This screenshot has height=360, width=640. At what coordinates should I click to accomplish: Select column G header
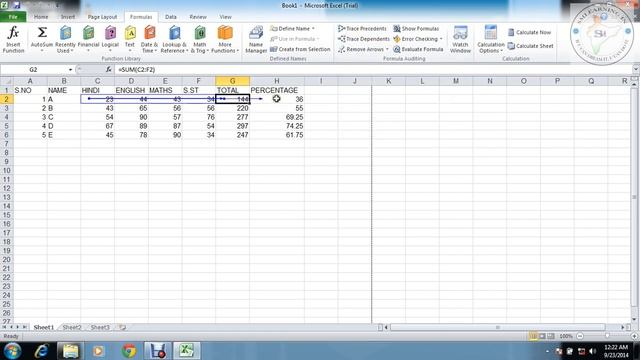click(x=233, y=81)
